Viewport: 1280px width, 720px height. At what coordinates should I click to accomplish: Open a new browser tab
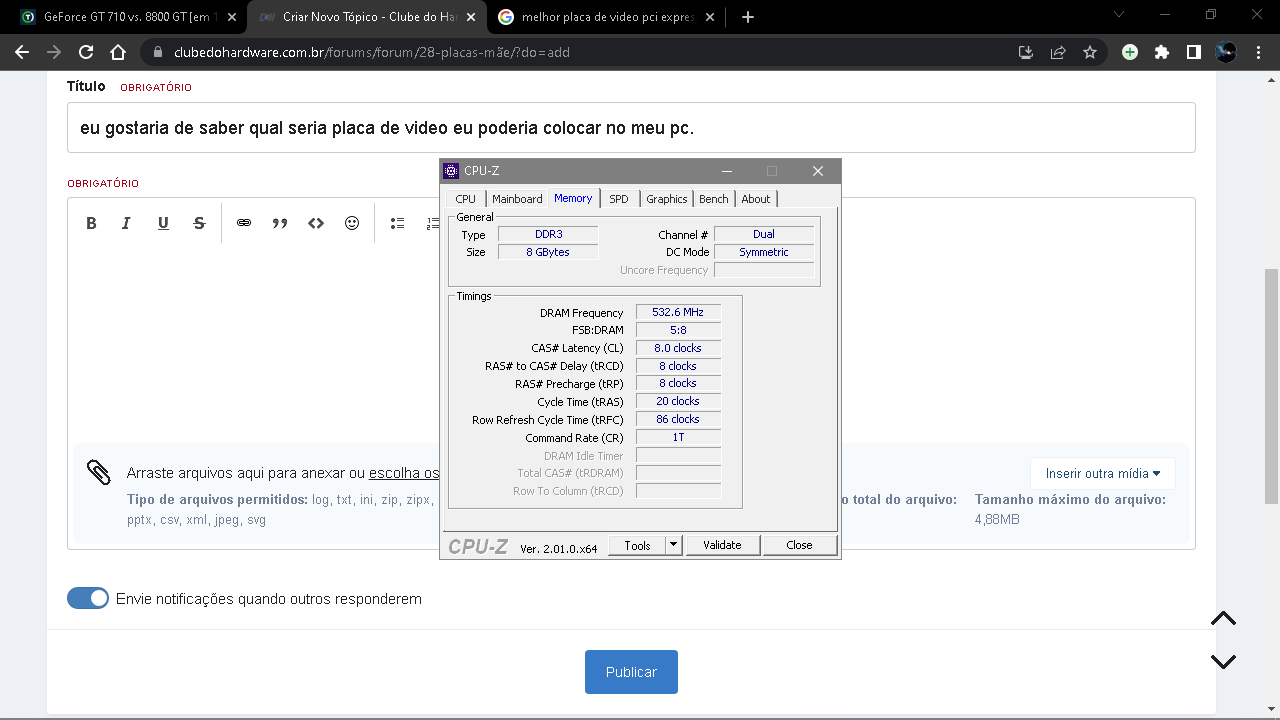tap(748, 17)
